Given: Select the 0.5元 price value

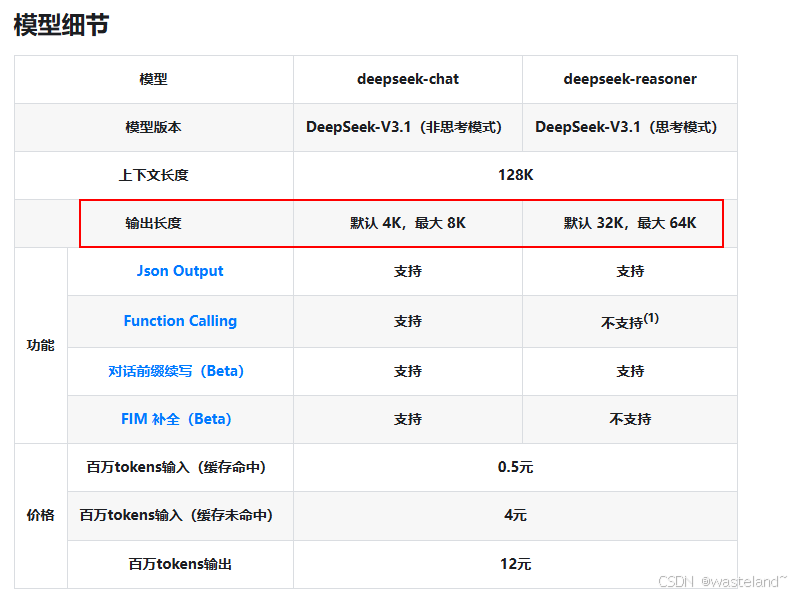Looking at the screenshot, I should coord(515,467).
